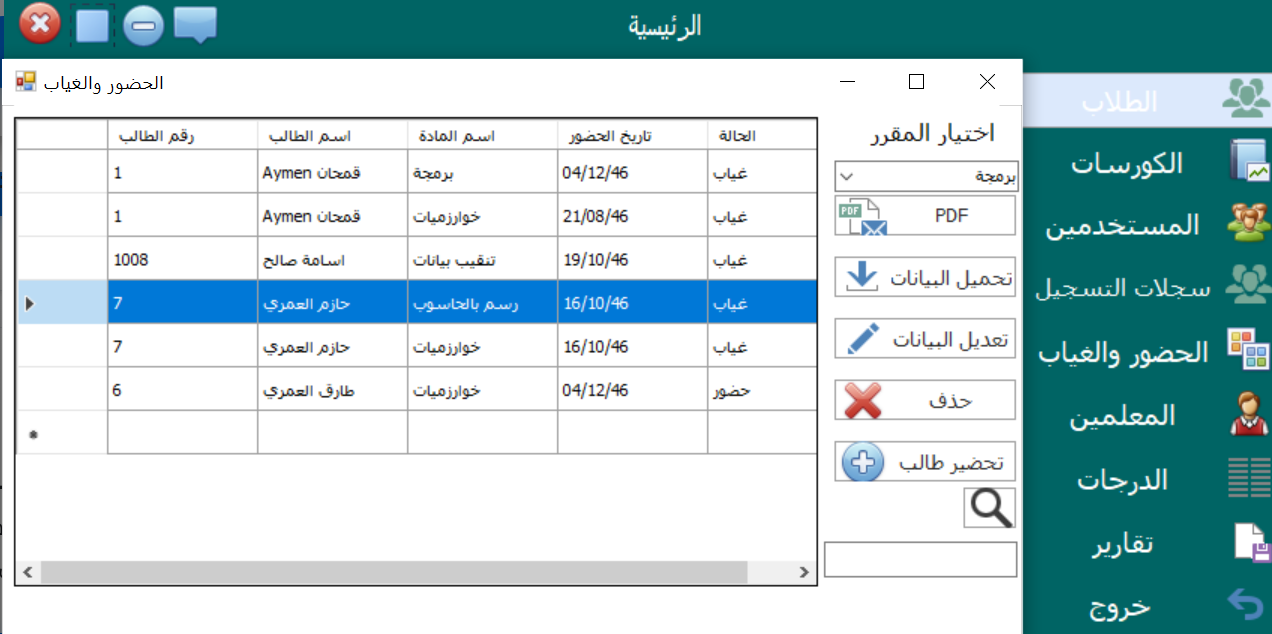Click تقارير report document icon
This screenshot has height=634, width=1272.
pos(1251,542)
